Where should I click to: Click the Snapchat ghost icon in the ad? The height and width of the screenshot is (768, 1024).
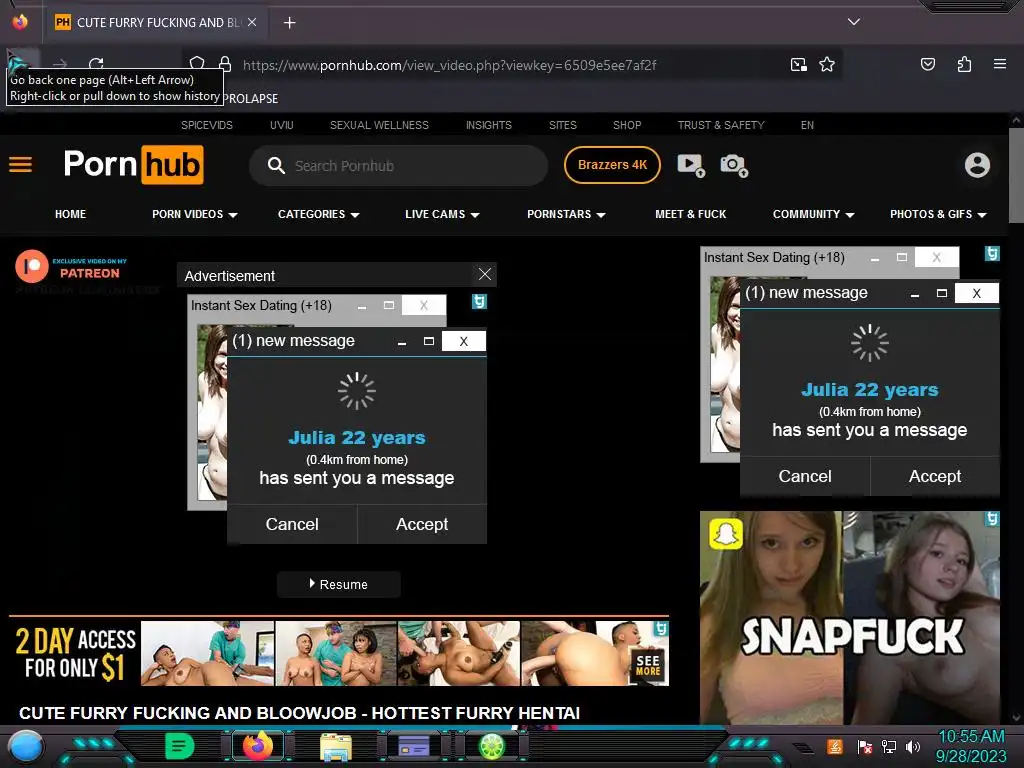[x=726, y=534]
